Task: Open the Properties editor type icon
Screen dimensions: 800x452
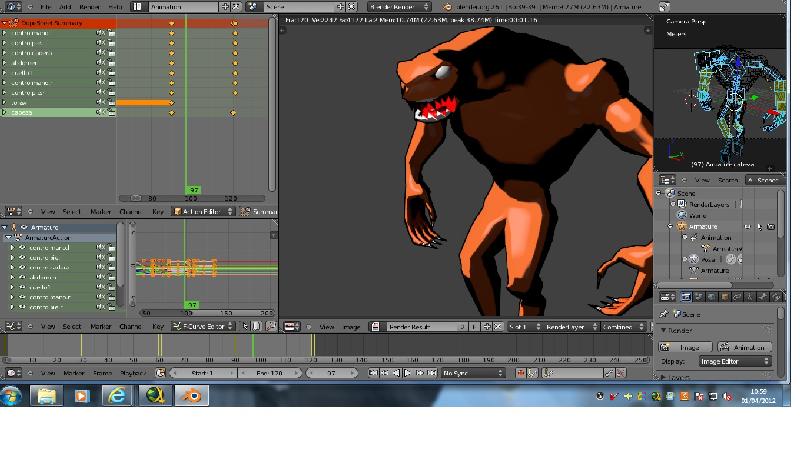Action: [666, 296]
